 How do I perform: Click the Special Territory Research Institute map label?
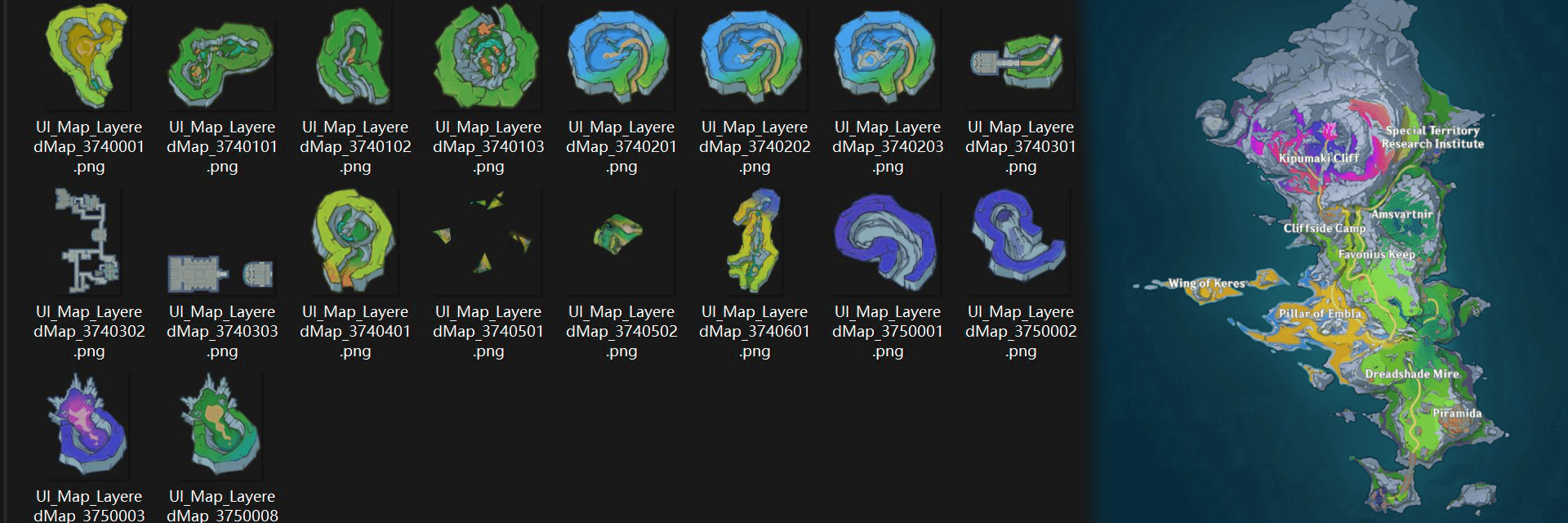(1432, 137)
